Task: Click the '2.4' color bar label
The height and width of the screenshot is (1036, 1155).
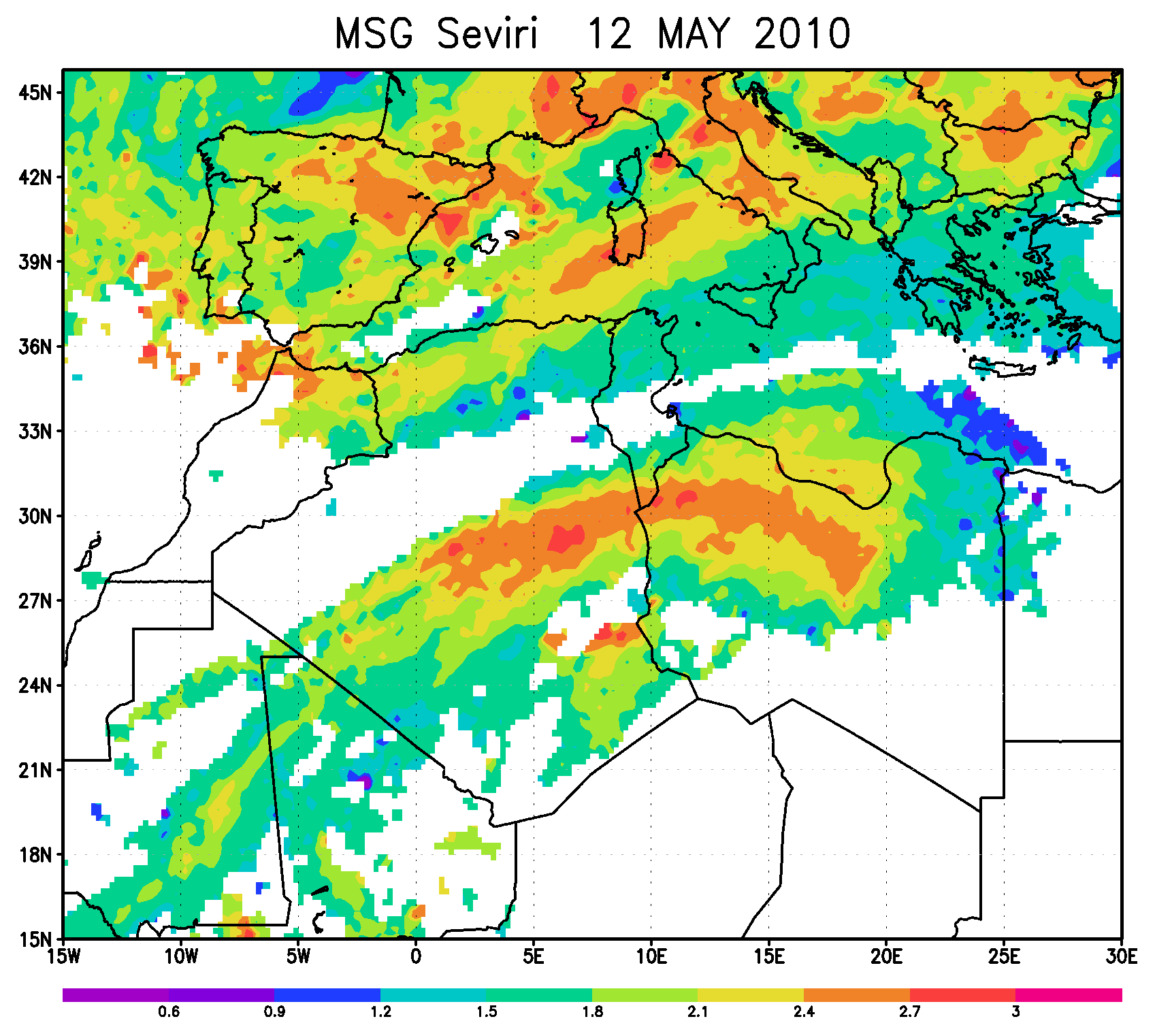Action: (804, 1012)
